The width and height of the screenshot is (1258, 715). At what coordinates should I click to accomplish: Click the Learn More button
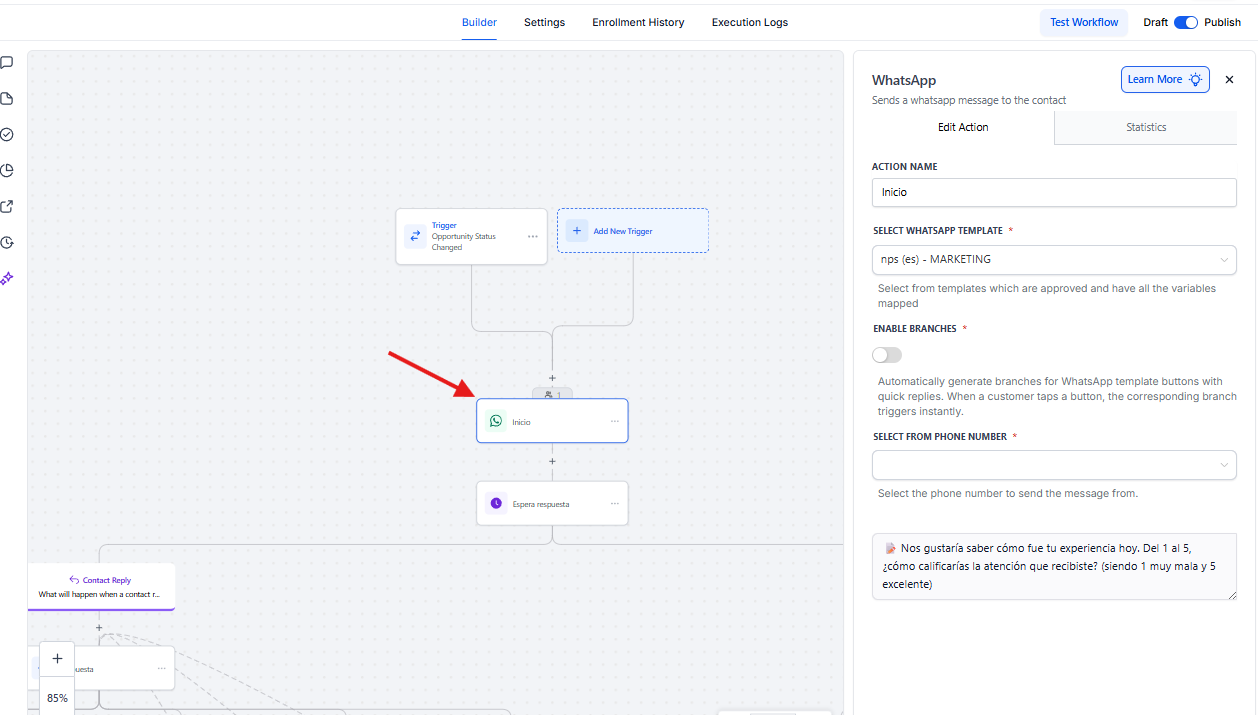(1165, 80)
